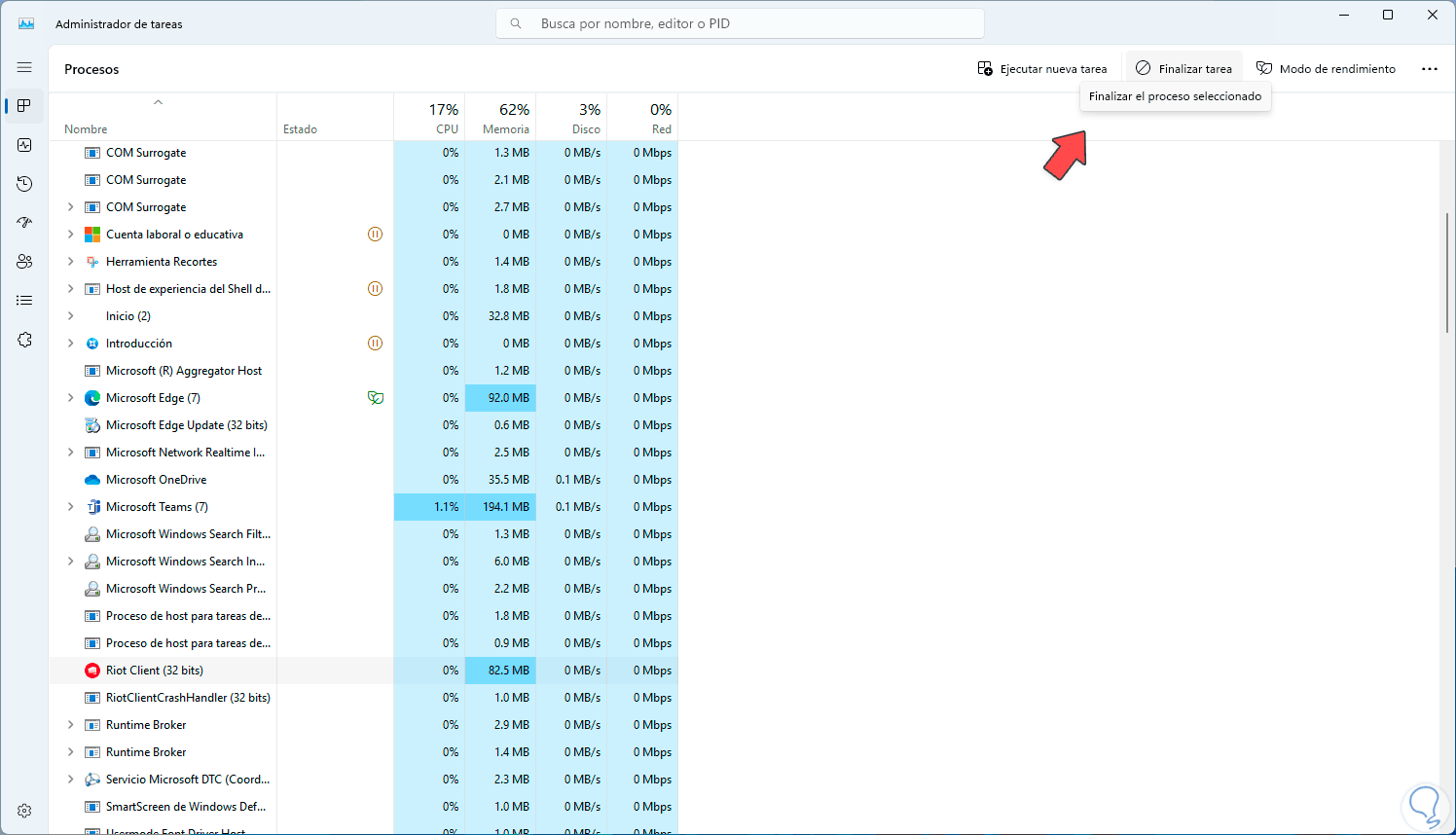
Task: Click the Microsoft Windows Search Filter icon
Action: 92,534
